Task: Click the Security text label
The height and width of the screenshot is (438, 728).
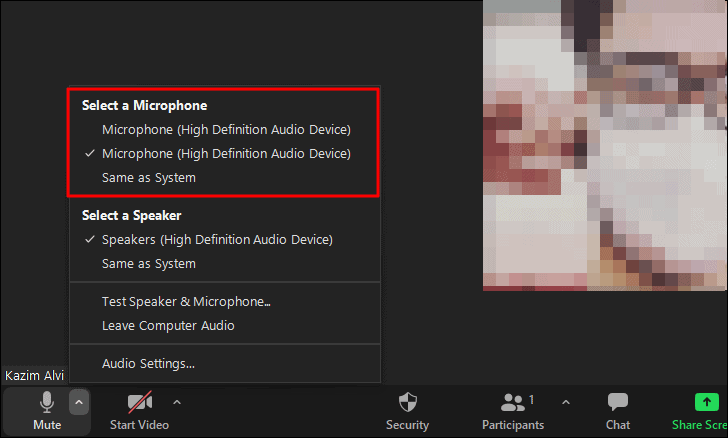Action: [408, 425]
